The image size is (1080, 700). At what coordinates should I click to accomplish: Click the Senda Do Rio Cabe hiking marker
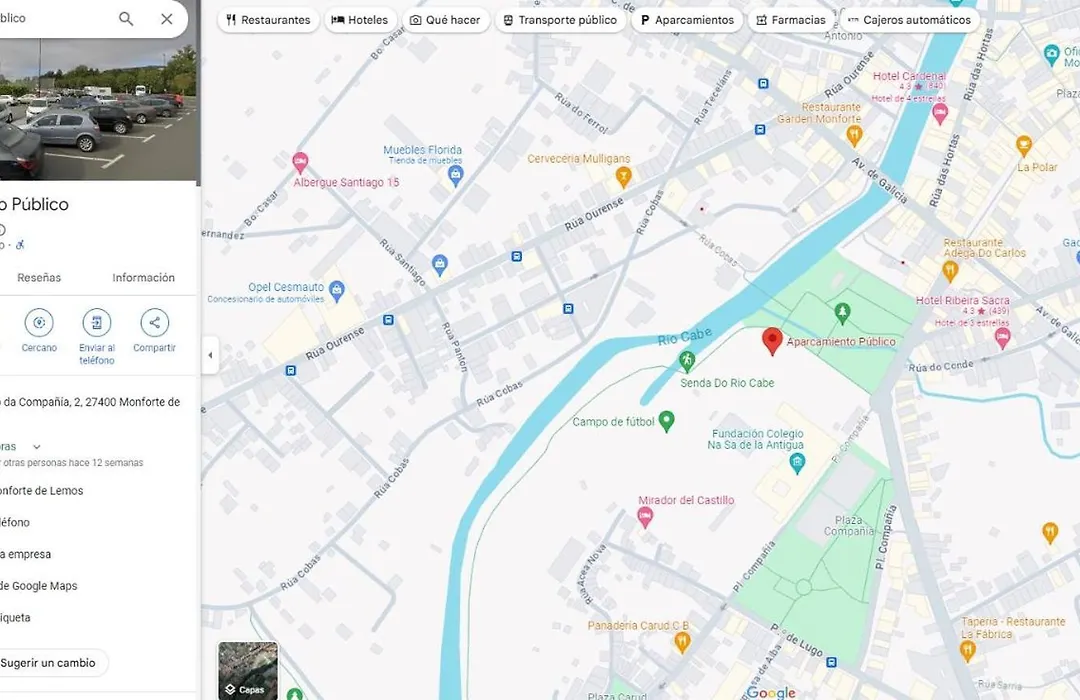coord(687,360)
